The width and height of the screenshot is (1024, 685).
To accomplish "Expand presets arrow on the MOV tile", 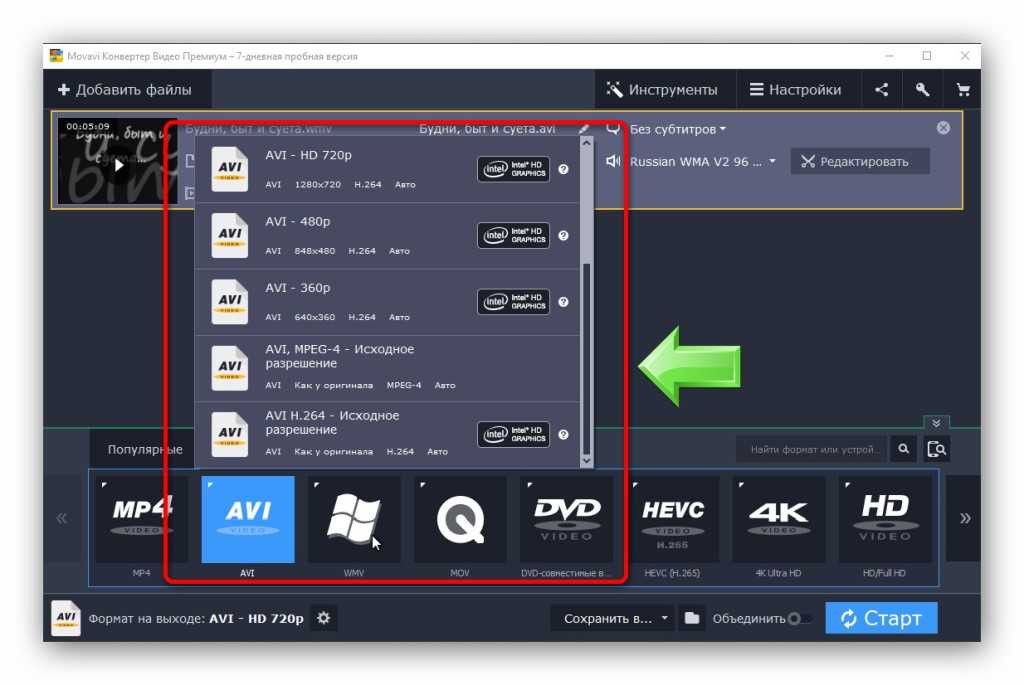I will (423, 485).
